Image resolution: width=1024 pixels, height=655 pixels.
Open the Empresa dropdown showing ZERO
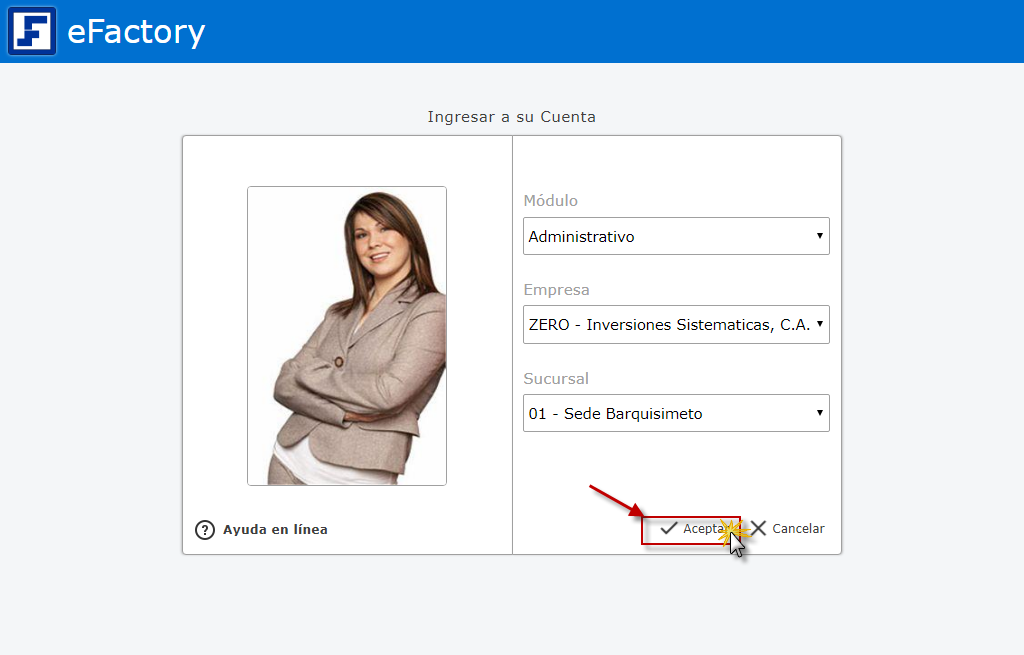[x=676, y=325]
